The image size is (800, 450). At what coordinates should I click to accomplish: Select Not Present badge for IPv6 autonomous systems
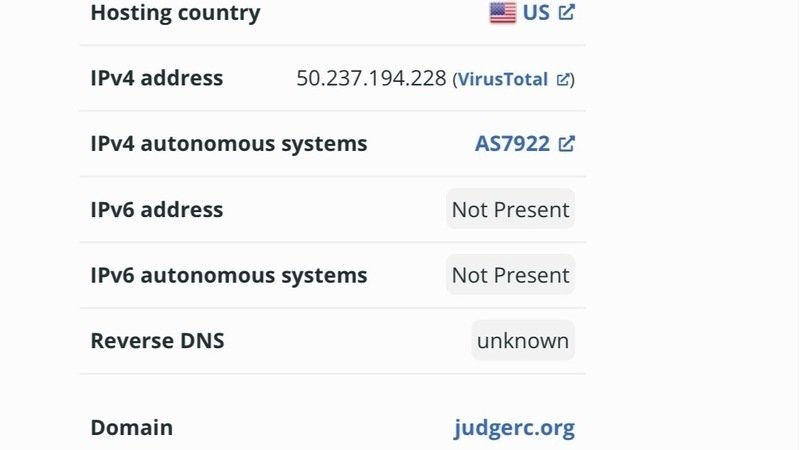coord(510,276)
